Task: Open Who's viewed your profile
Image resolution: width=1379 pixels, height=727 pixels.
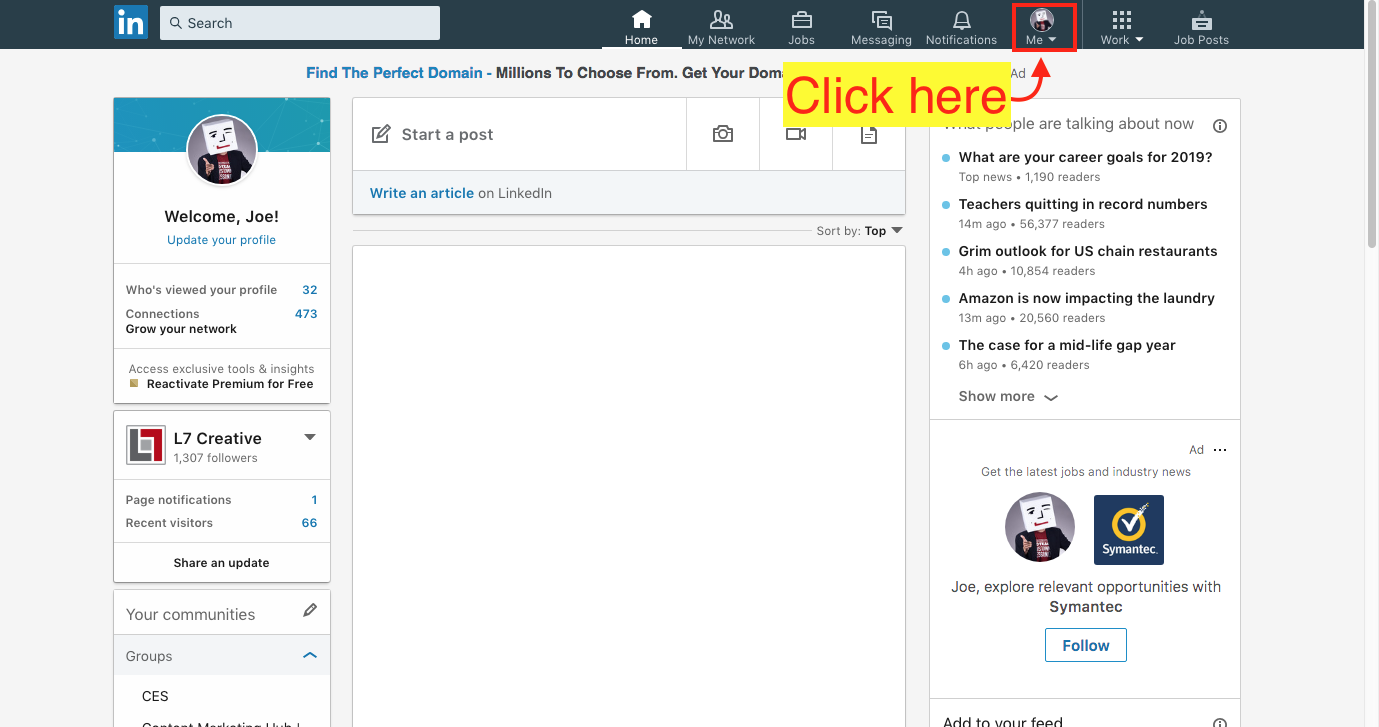Action: pyautogui.click(x=222, y=290)
